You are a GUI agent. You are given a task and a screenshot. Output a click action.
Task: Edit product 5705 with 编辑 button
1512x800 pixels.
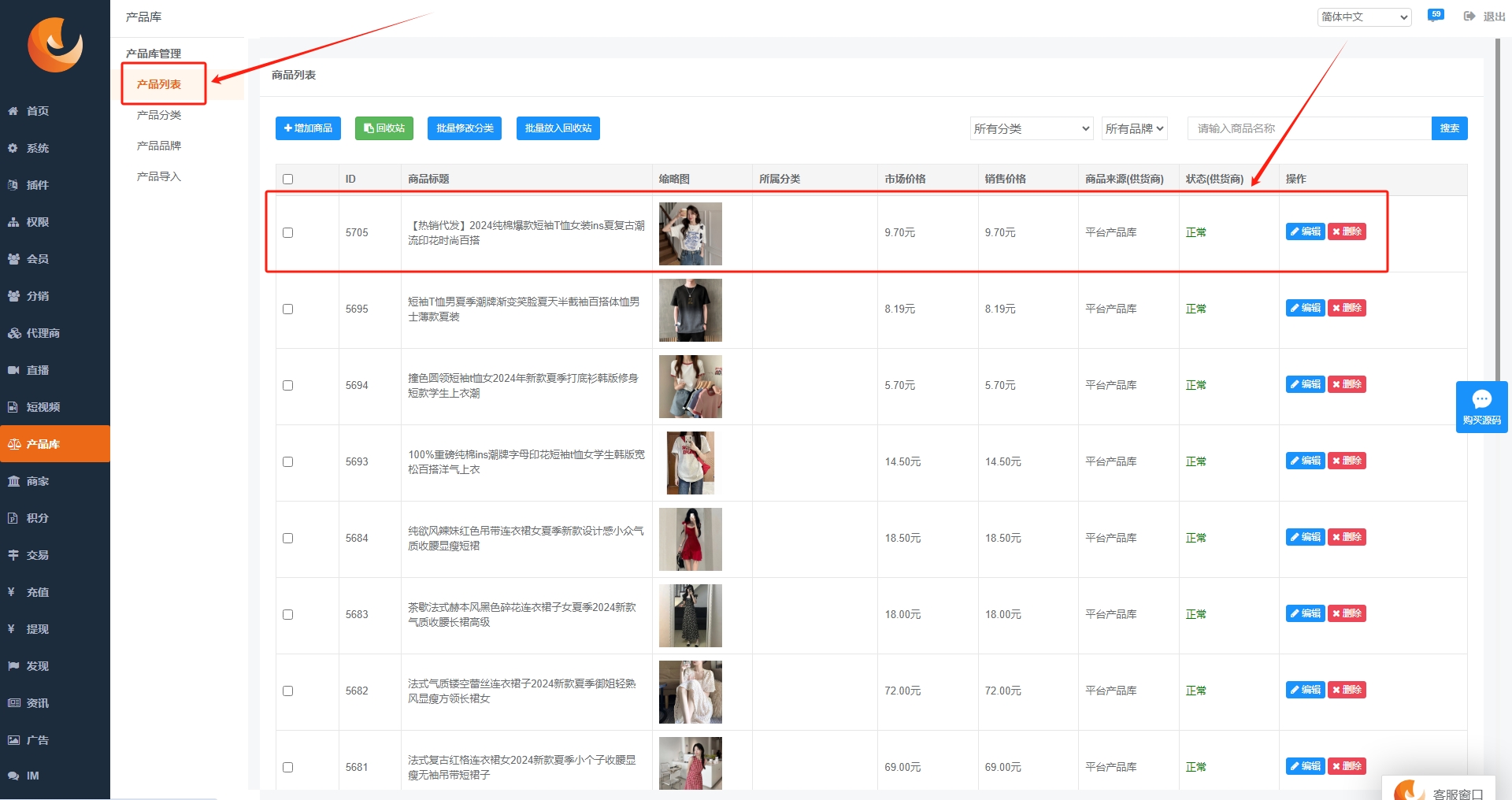pos(1306,231)
